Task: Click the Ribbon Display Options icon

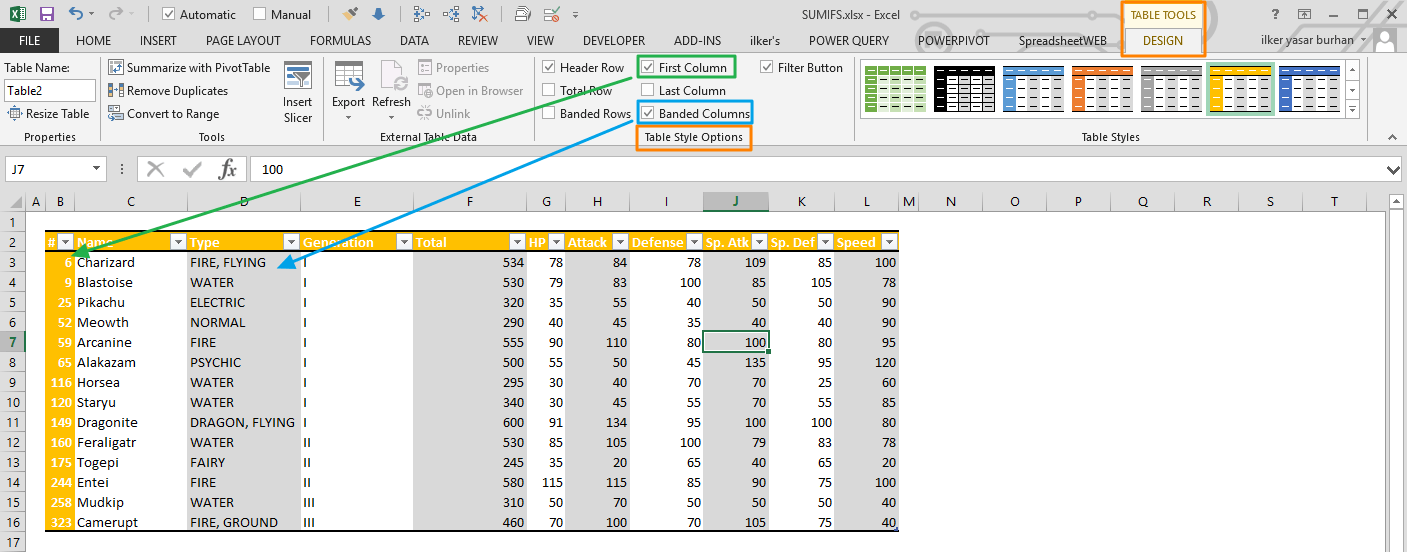Action: click(x=1304, y=14)
